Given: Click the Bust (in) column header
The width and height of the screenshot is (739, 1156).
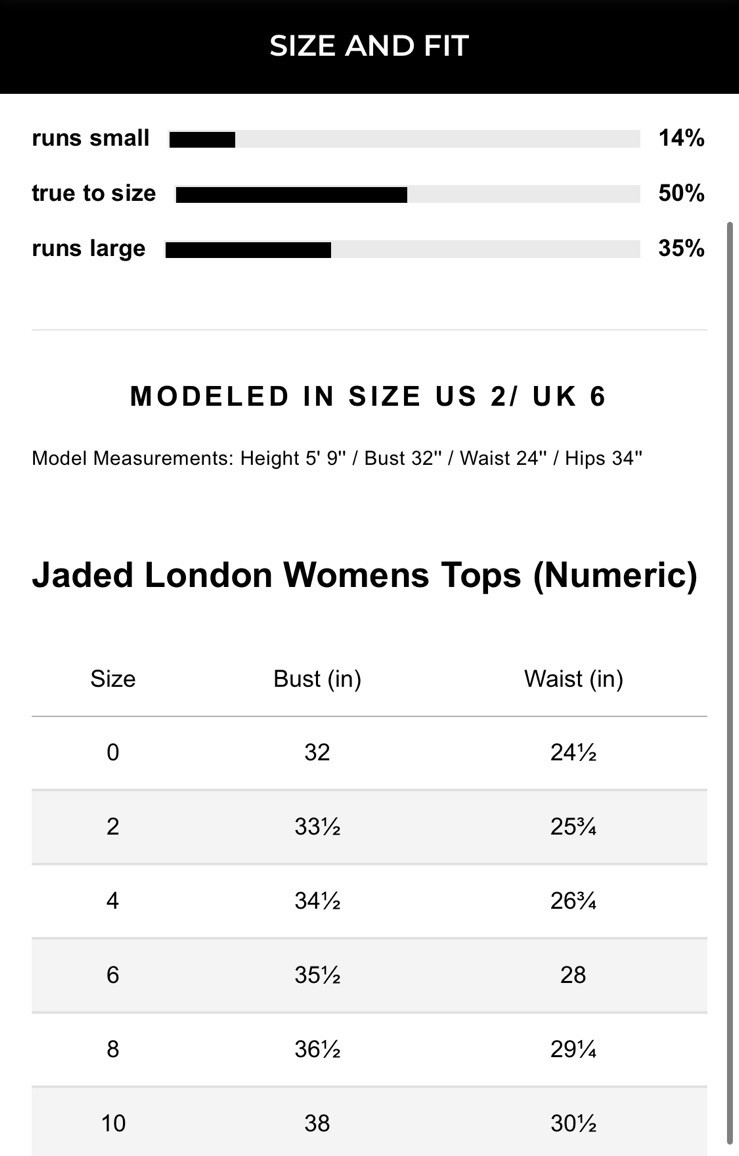Looking at the screenshot, I should tap(317, 679).
